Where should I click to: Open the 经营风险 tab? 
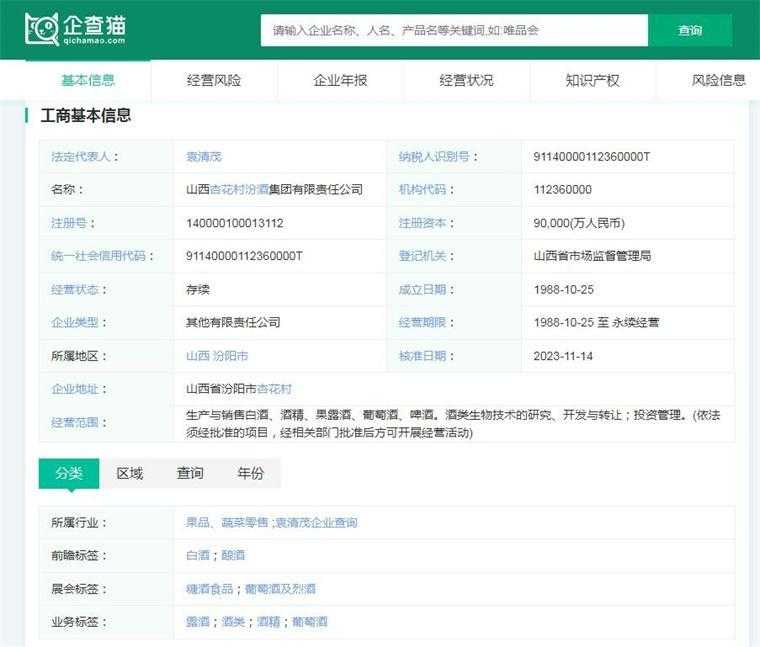(214, 80)
